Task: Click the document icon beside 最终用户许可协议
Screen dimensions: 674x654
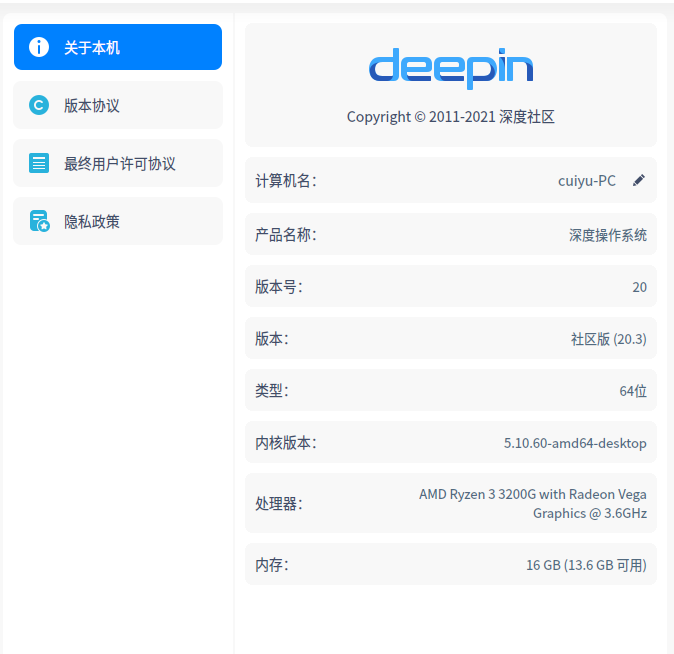Action: coord(39,163)
